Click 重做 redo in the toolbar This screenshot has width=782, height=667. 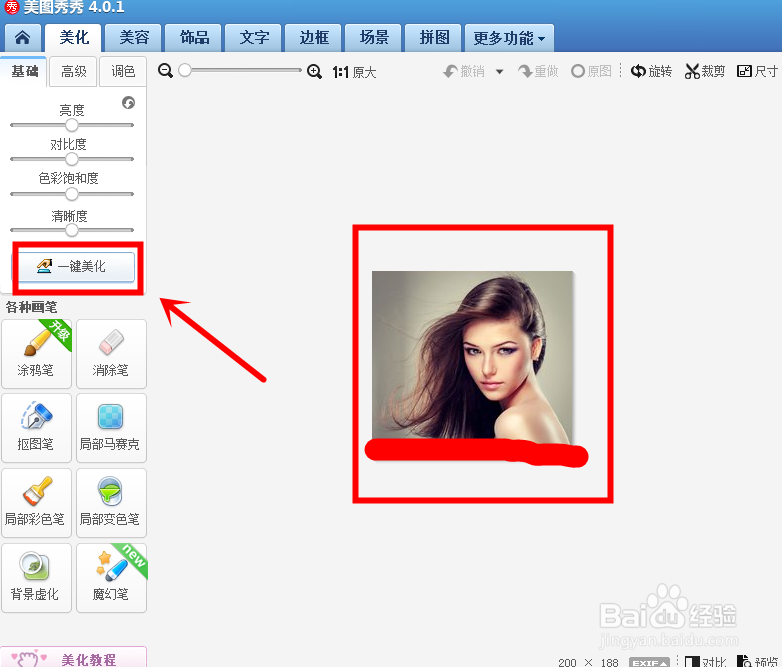tap(538, 71)
